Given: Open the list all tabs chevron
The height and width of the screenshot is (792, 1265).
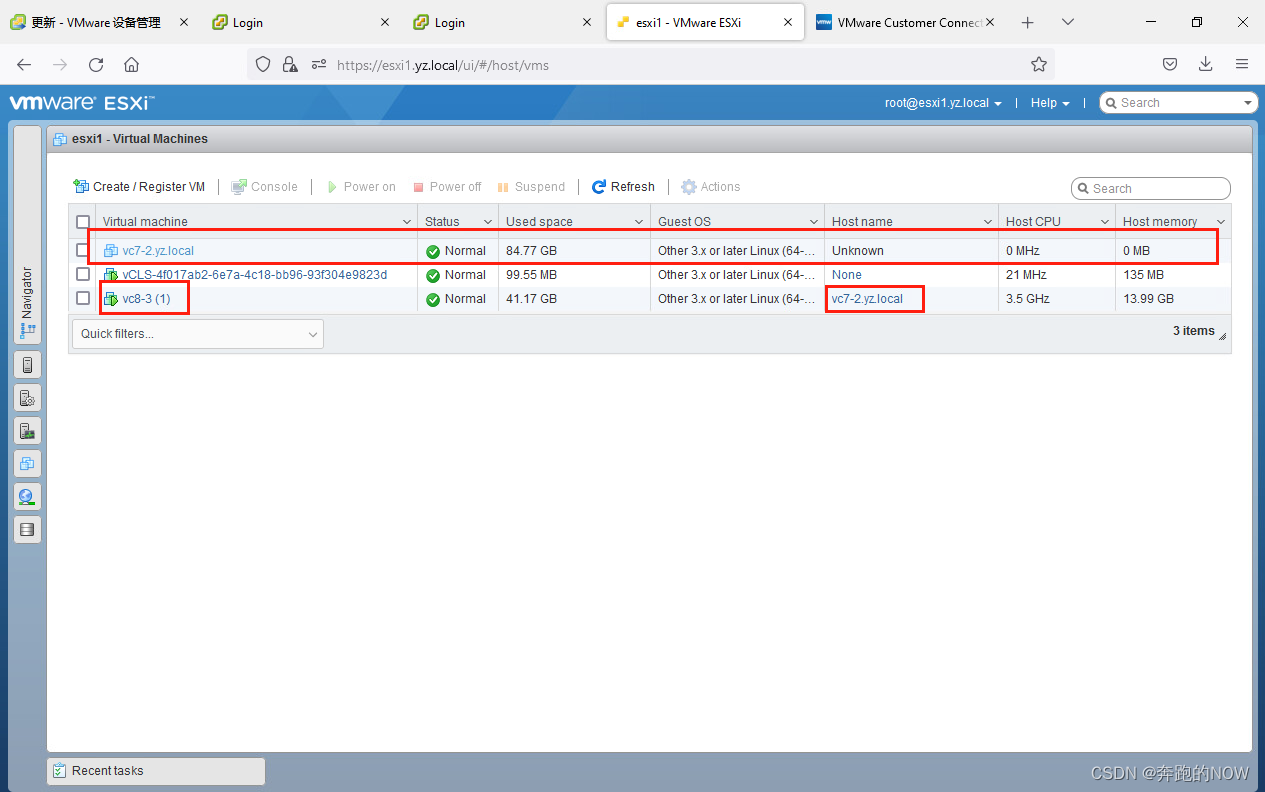Looking at the screenshot, I should pyautogui.click(x=1068, y=22).
